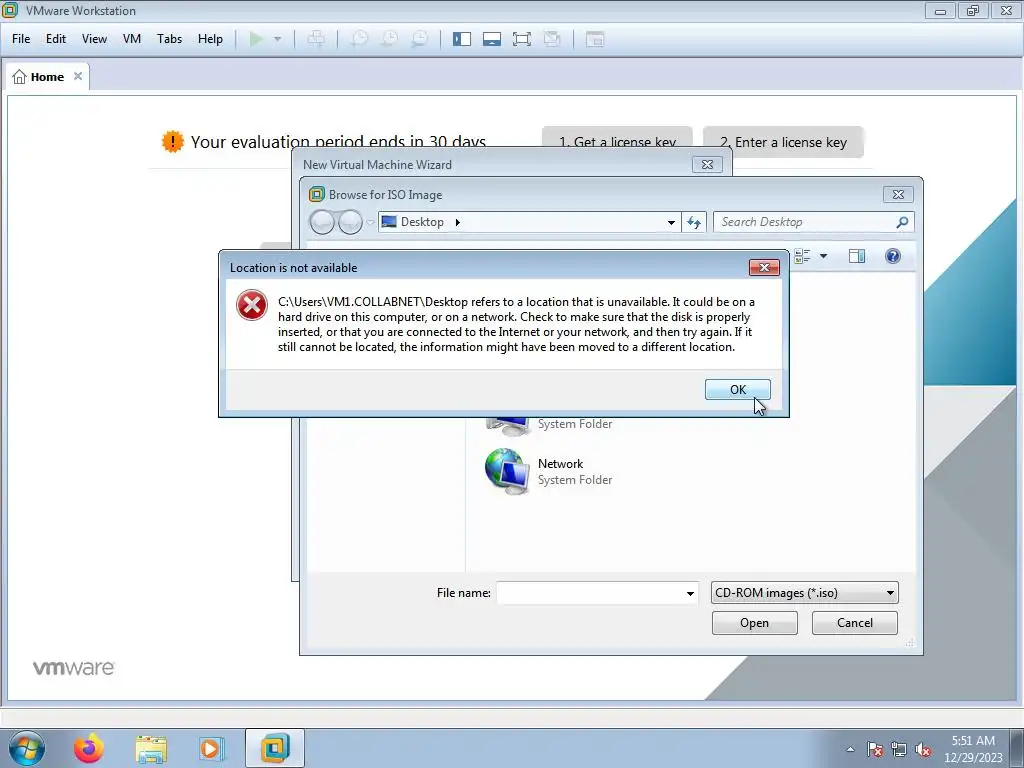1024x768 pixels.
Task: Click the console view toolbar icon
Action: [x=595, y=39]
